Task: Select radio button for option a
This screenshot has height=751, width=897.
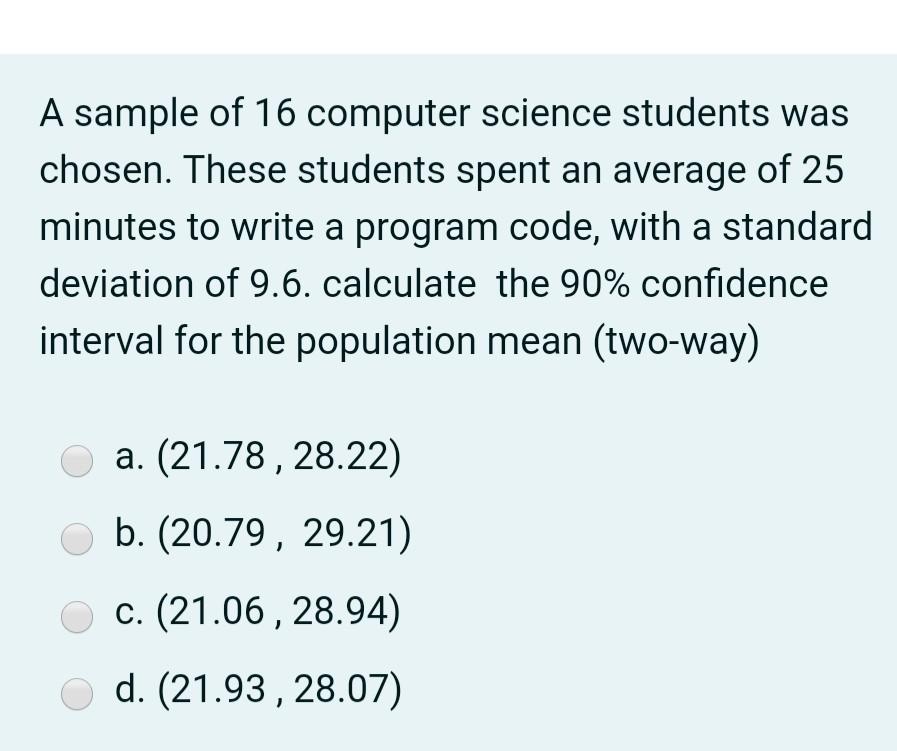Action: [77, 461]
